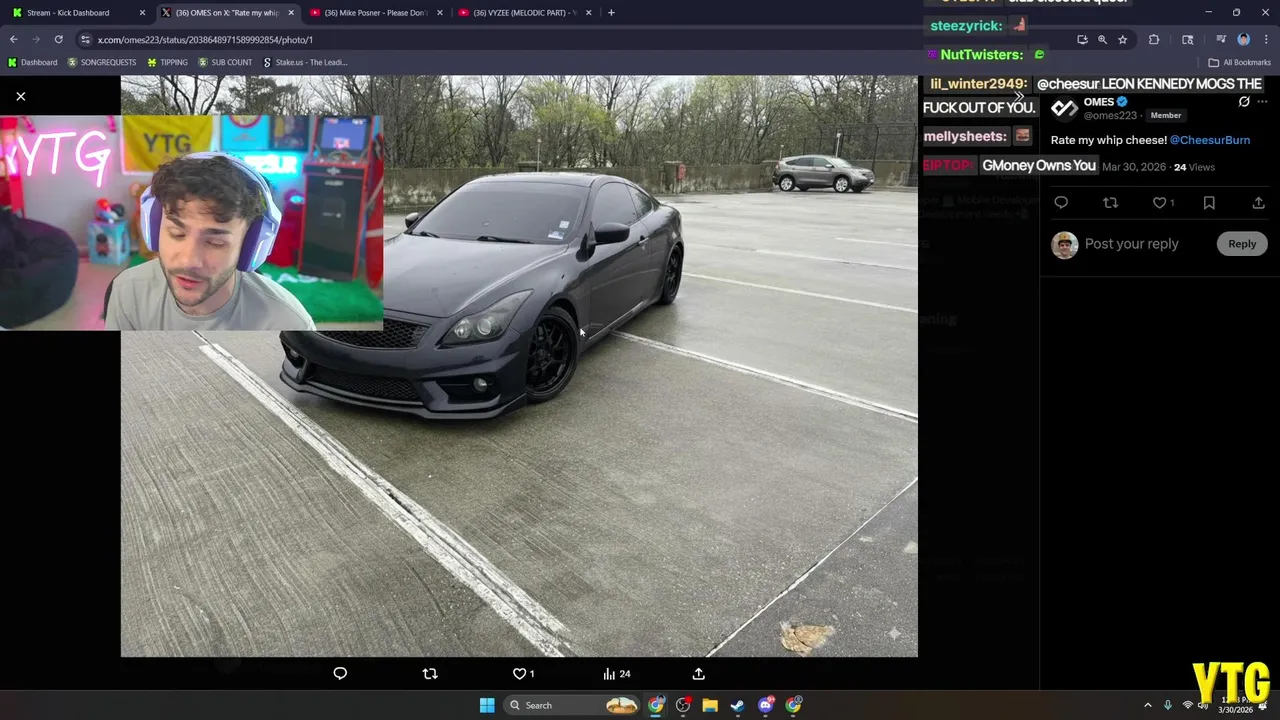Click the OMES display name
Image resolution: width=1280 pixels, height=720 pixels.
1099,102
